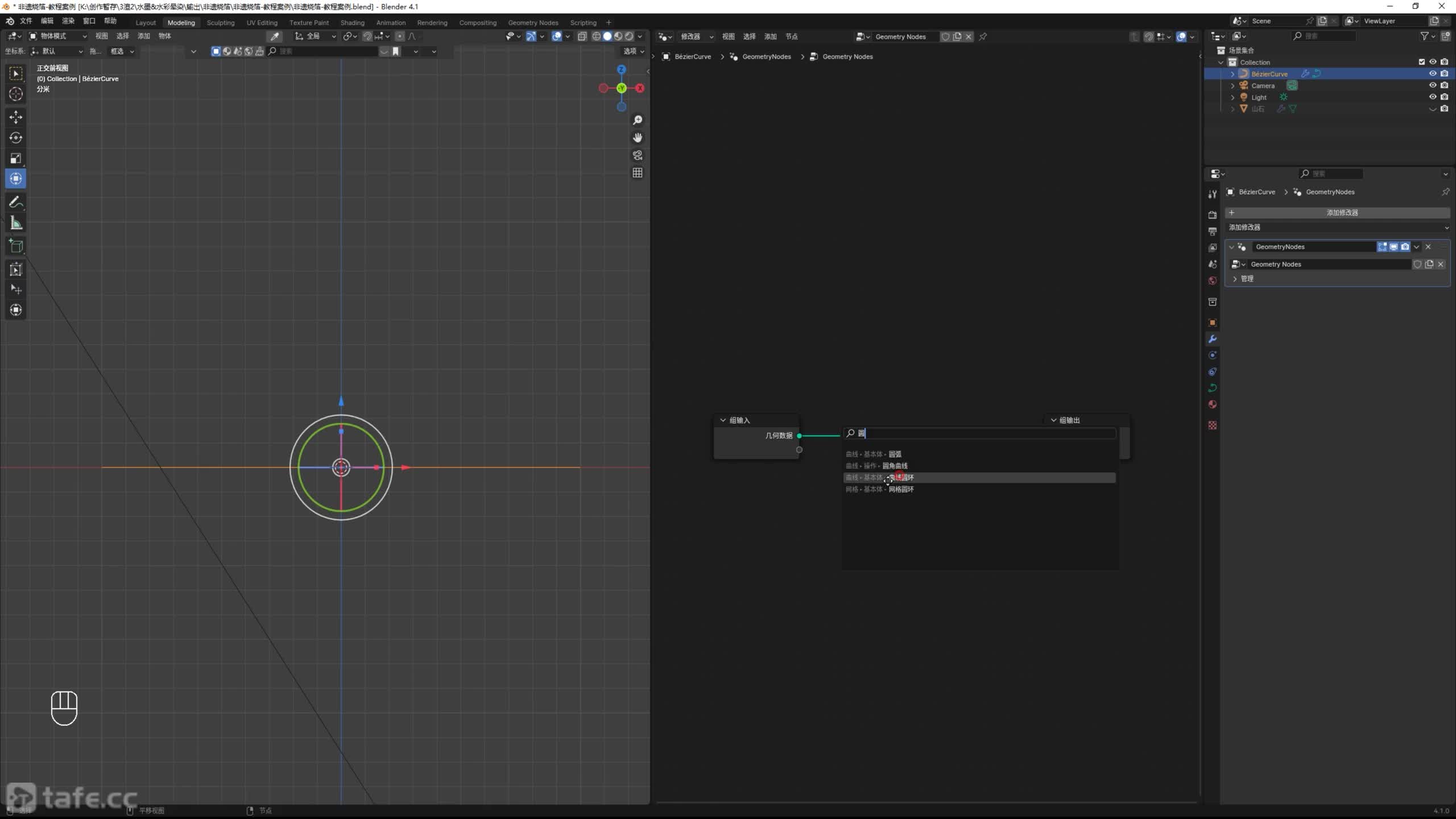Hide BézierCurve with its eye icon
Image resolution: width=1456 pixels, height=819 pixels.
[x=1432, y=73]
